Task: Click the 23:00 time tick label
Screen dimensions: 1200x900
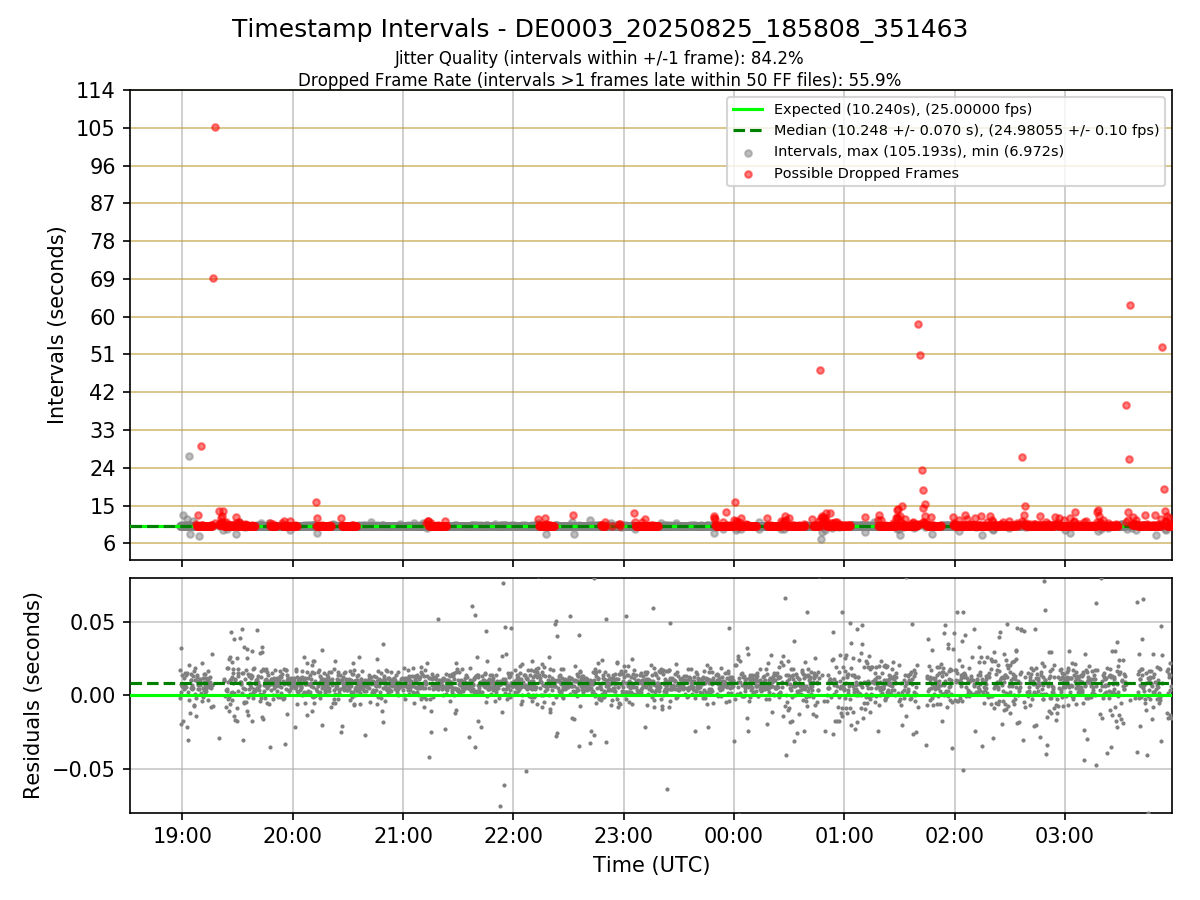Action: (x=623, y=834)
